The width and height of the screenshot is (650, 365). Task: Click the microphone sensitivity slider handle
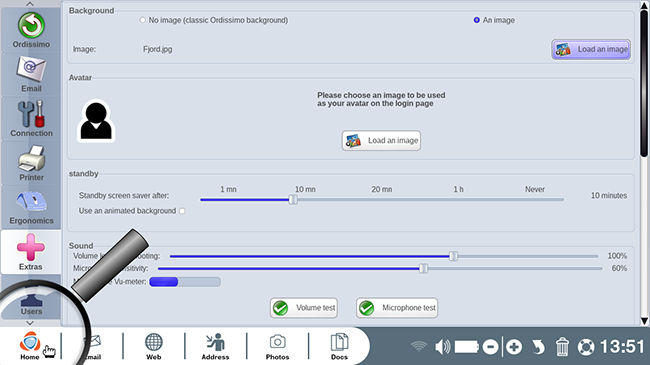tap(423, 268)
